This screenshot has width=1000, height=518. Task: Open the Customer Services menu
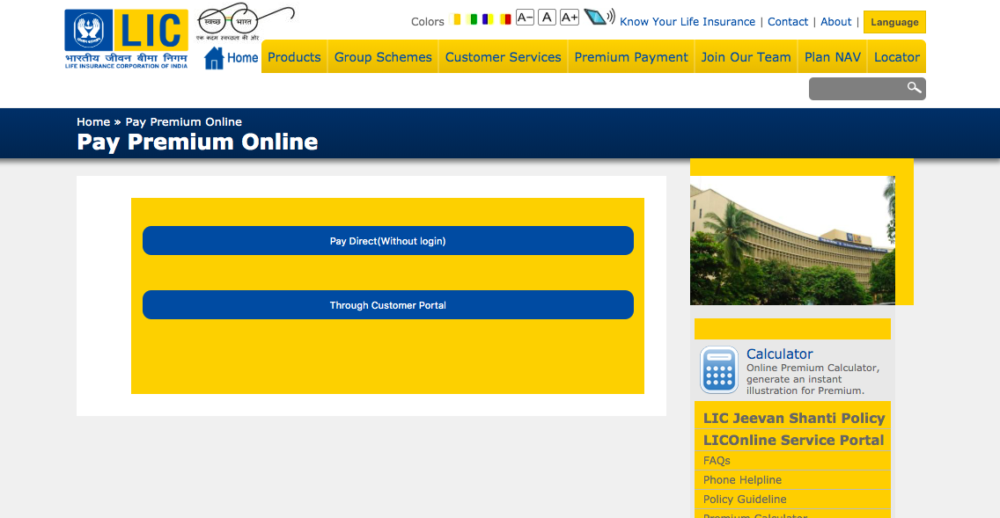[x=503, y=57]
